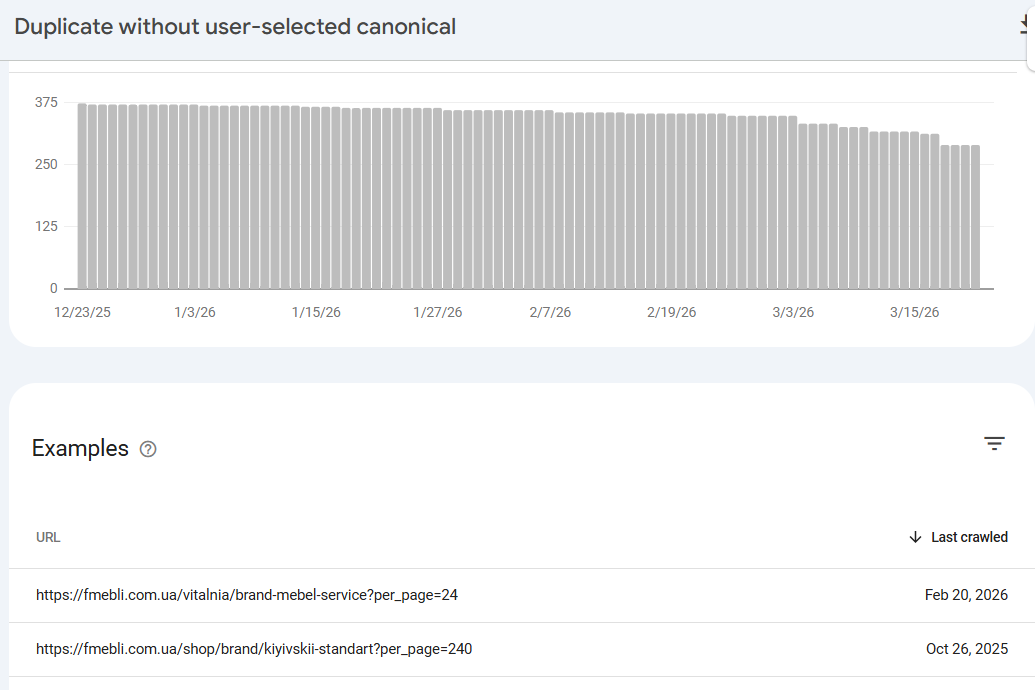This screenshot has width=1035, height=690.
Task: Click the URL column header
Action: [x=48, y=537]
